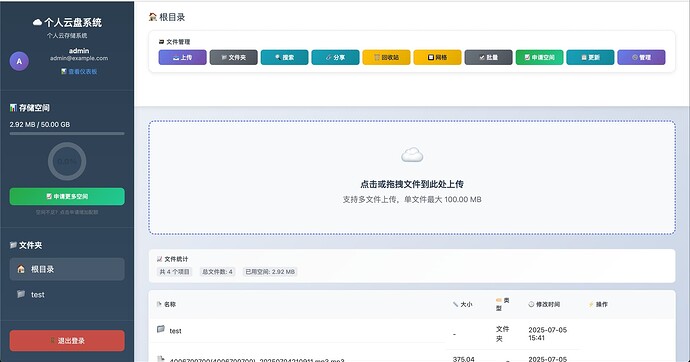This screenshot has width=690, height=362.
Task: Click the green 申请更多空间 button
Action: pyautogui.click(x=67, y=196)
